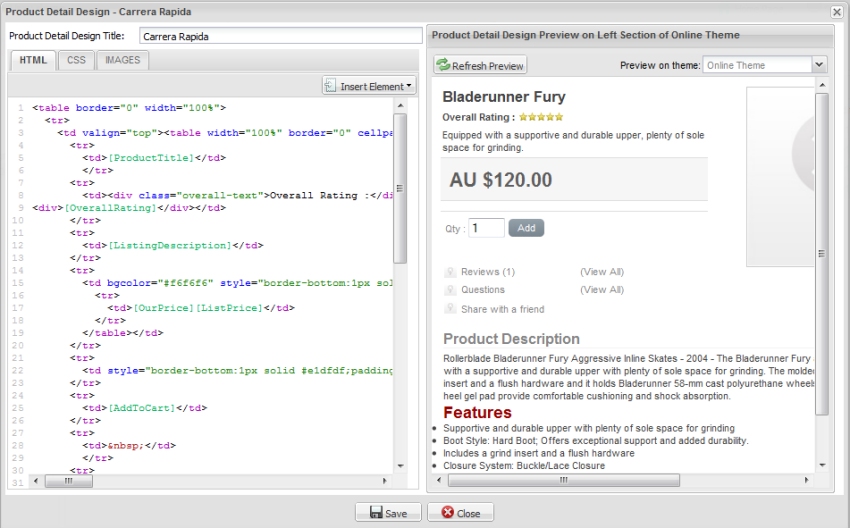Click the preview pane horizontal scrollbar thumb
The image size is (850, 528).
(x=564, y=480)
